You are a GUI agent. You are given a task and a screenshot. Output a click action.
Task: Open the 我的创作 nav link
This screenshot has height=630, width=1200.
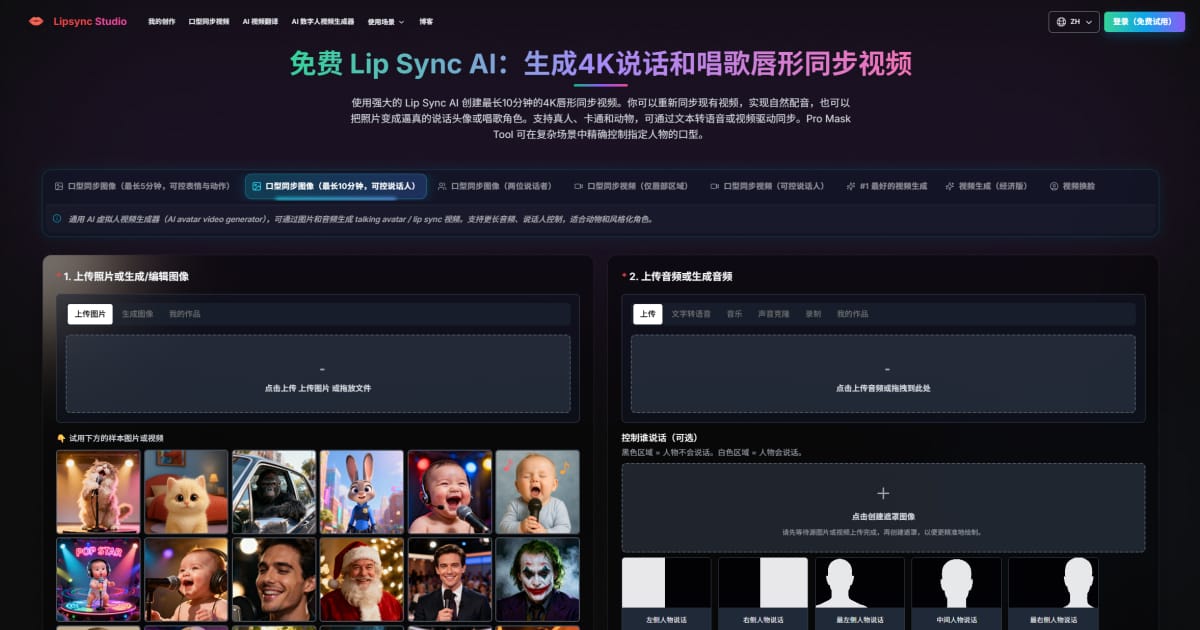point(161,21)
